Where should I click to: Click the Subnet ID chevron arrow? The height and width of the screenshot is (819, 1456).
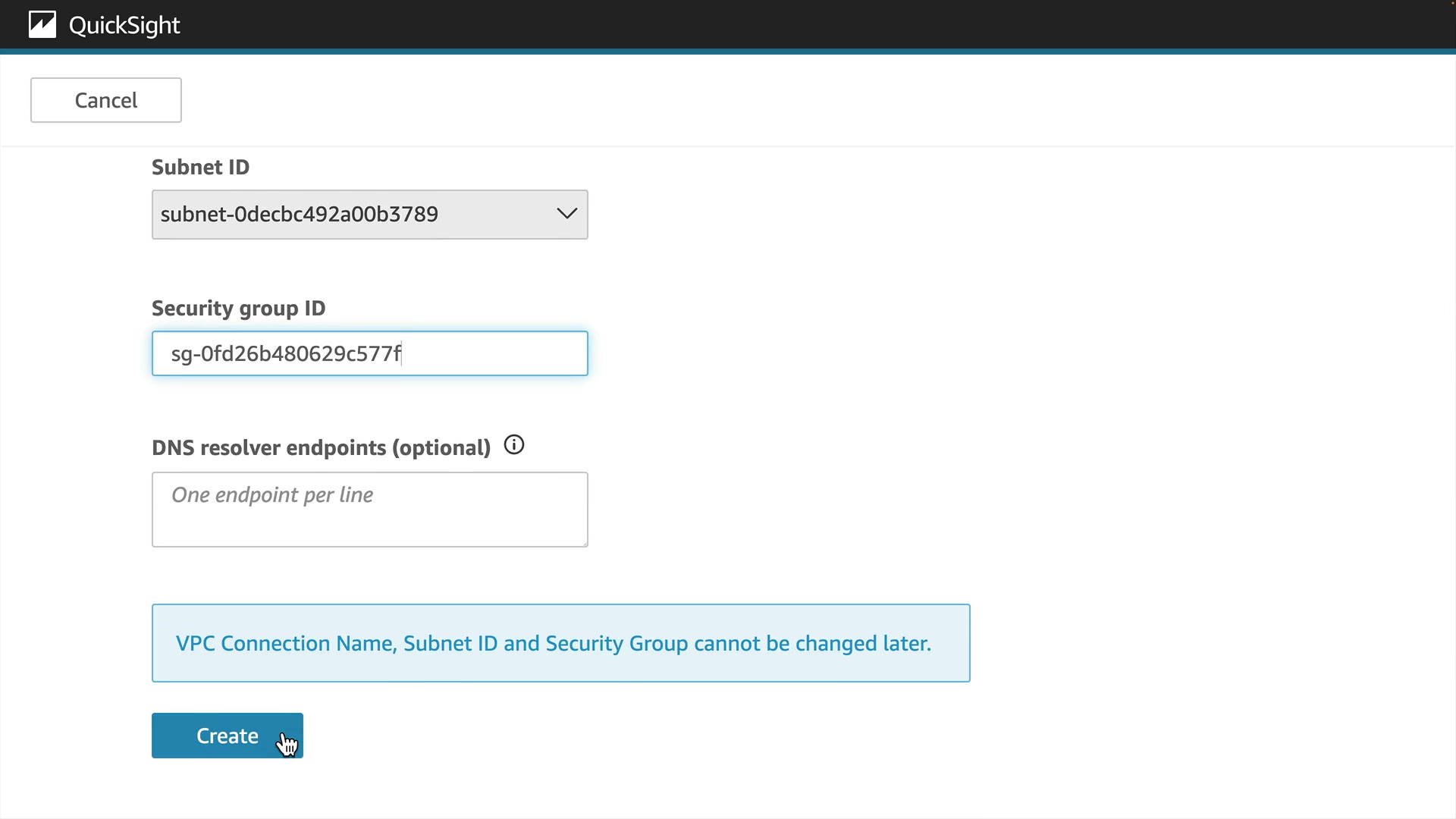pos(566,214)
